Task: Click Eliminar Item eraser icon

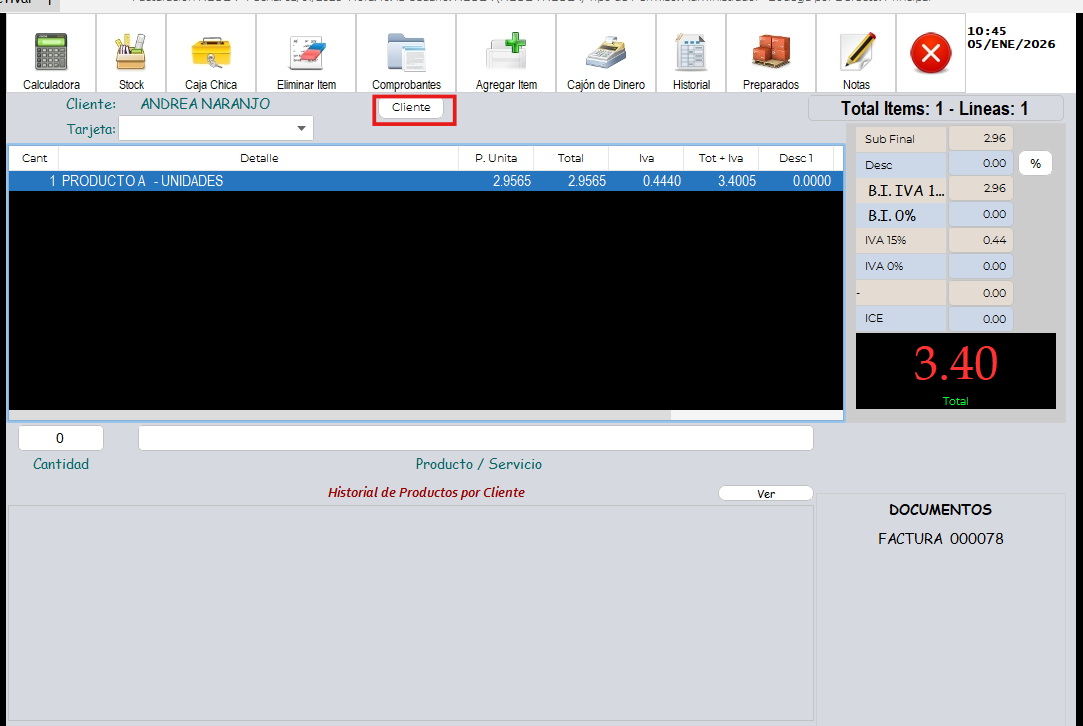Action: click(306, 55)
